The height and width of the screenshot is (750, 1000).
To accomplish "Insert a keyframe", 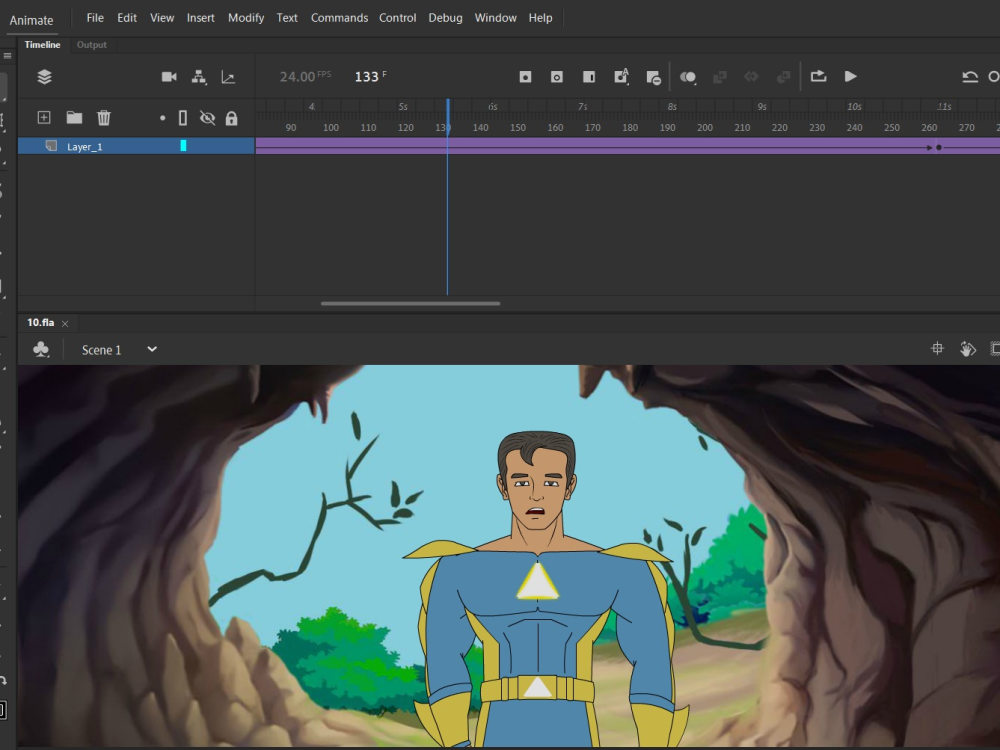I will 525,77.
